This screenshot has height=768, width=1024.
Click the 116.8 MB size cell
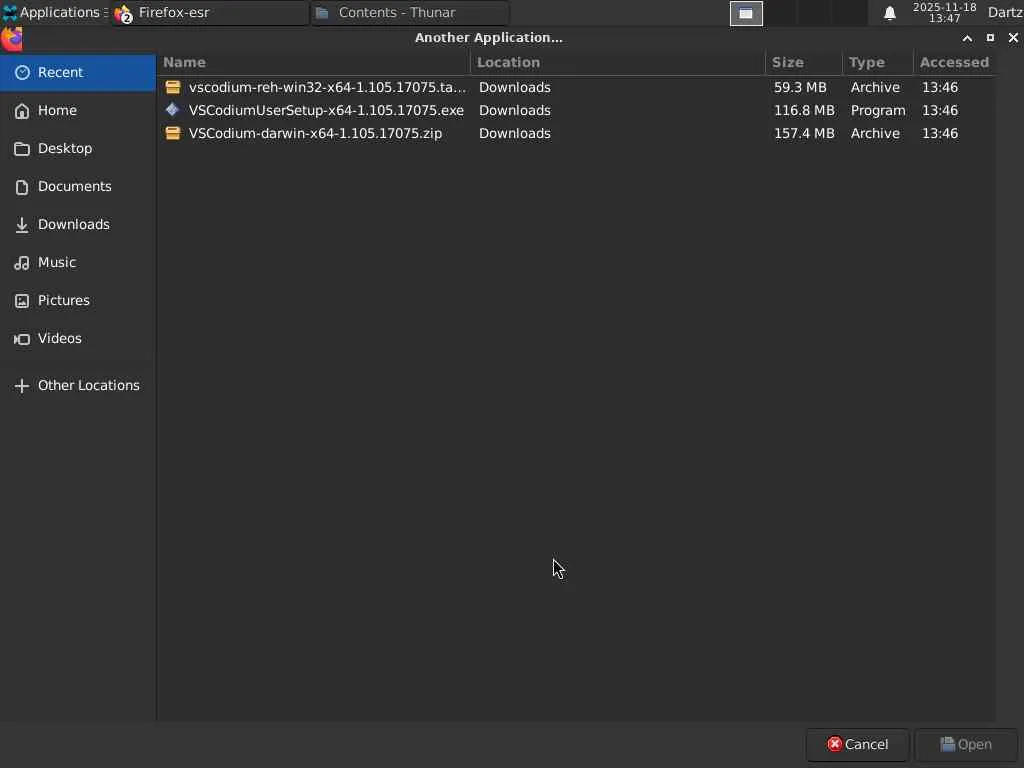[804, 110]
